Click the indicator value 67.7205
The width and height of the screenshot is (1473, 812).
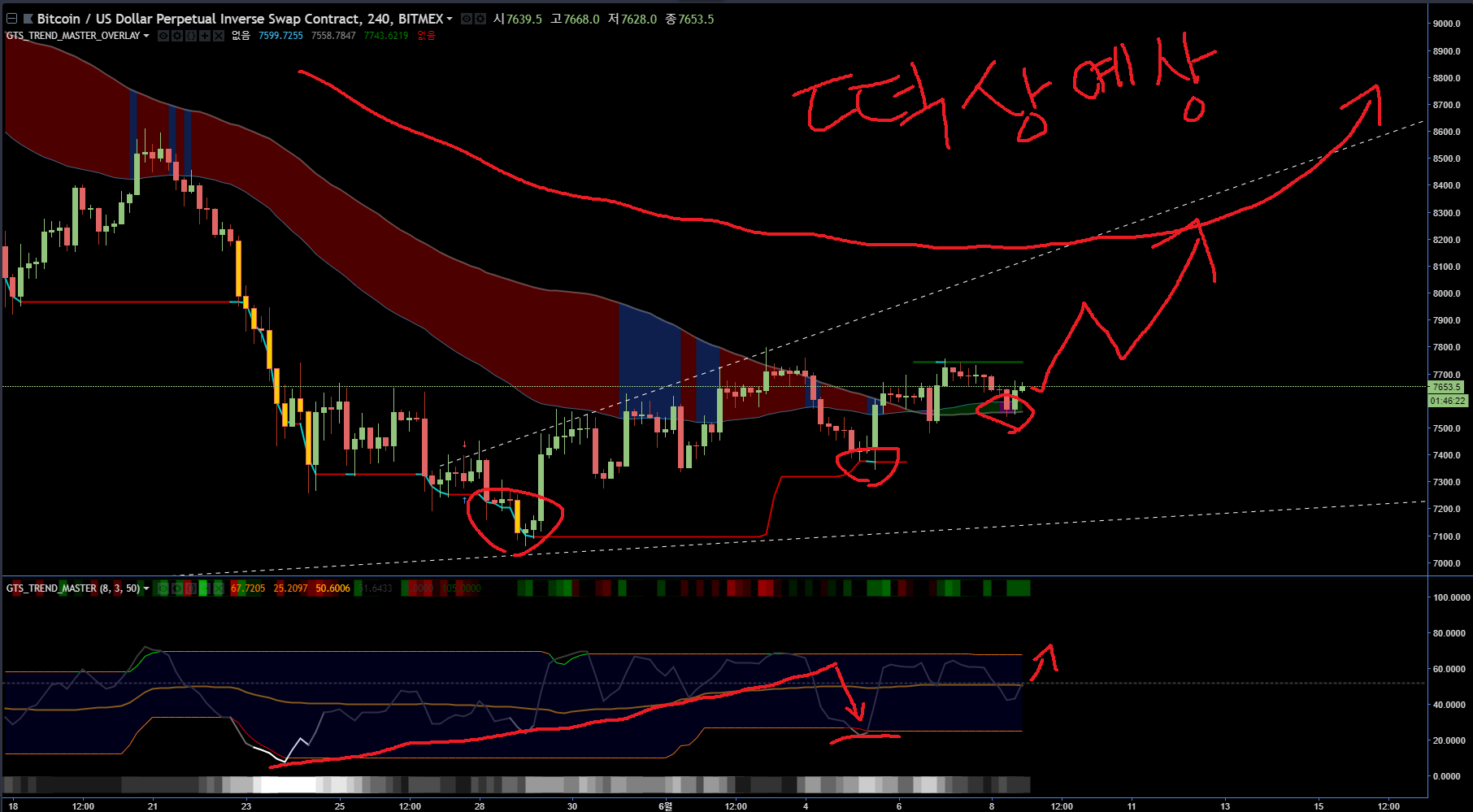pos(248,588)
